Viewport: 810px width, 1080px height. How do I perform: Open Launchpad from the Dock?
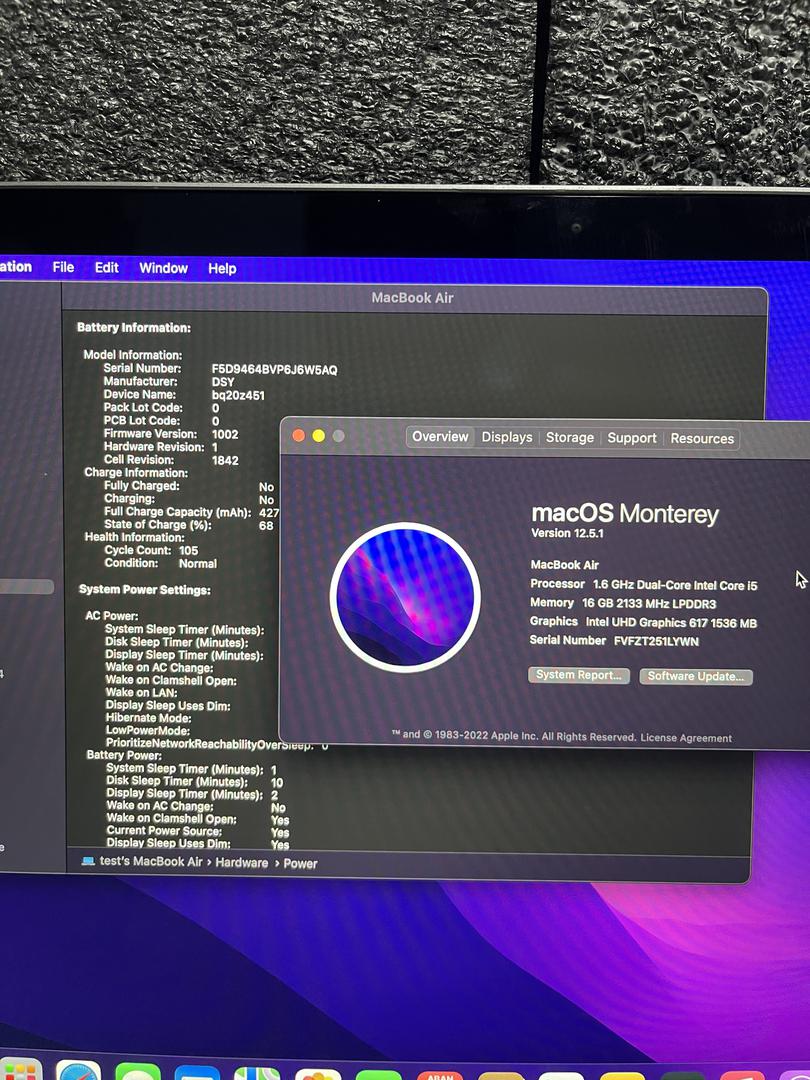tap(19, 1070)
